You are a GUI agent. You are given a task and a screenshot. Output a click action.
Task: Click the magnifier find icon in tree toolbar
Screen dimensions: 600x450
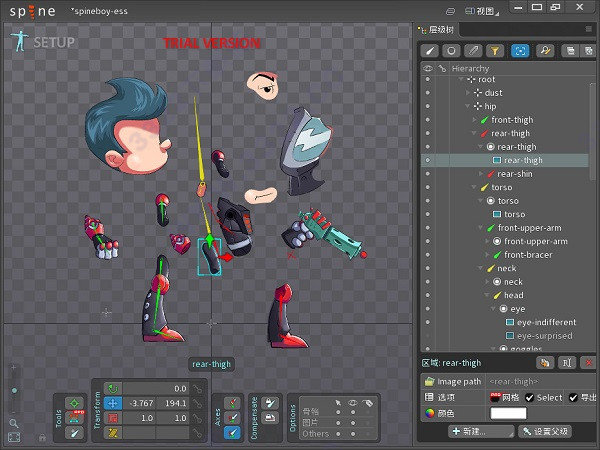[x=545, y=50]
